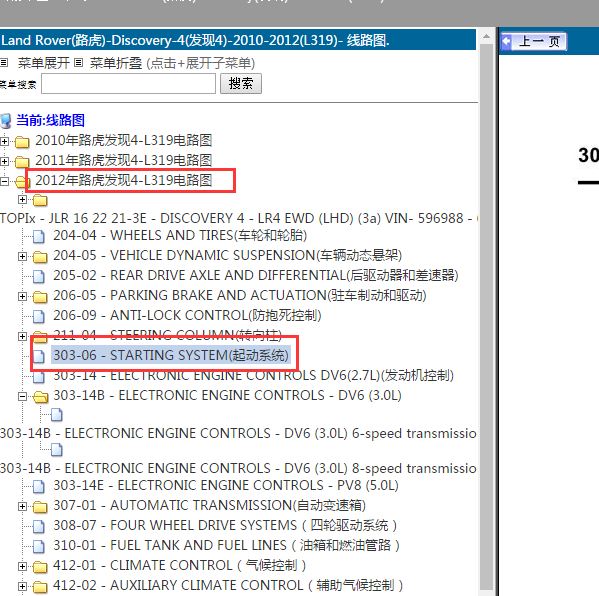Click the 菜单展开 list icon
The image size is (599, 596).
[x=4, y=63]
